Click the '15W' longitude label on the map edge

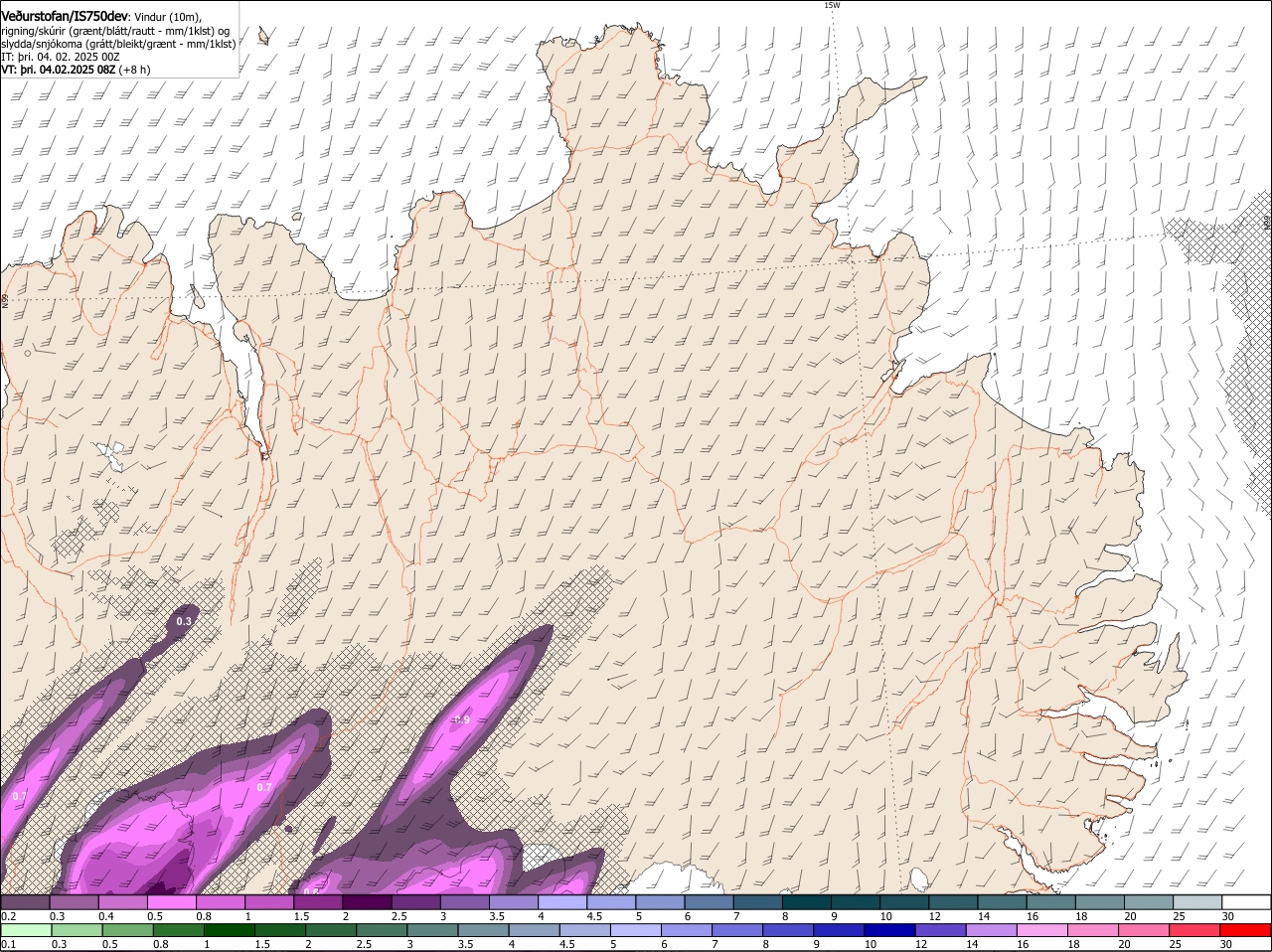click(832, 5)
